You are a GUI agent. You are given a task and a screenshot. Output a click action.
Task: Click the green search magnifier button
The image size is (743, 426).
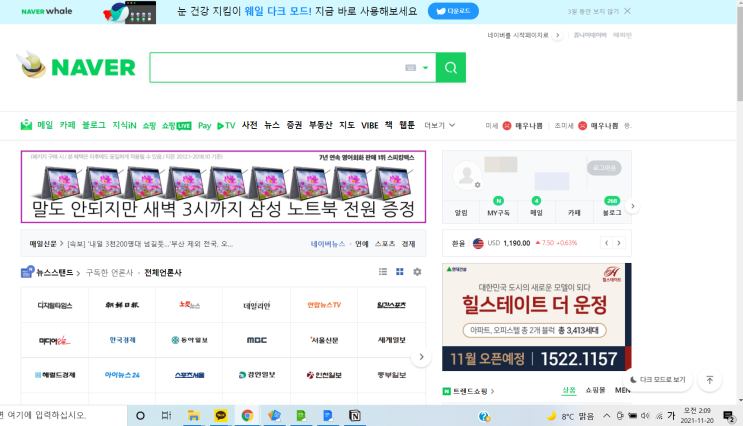coord(451,67)
